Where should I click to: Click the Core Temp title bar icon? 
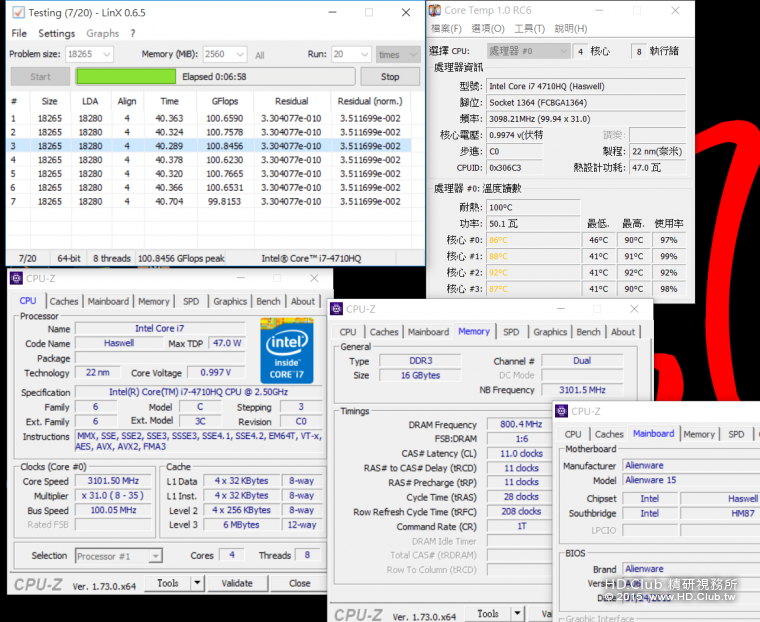[434, 10]
